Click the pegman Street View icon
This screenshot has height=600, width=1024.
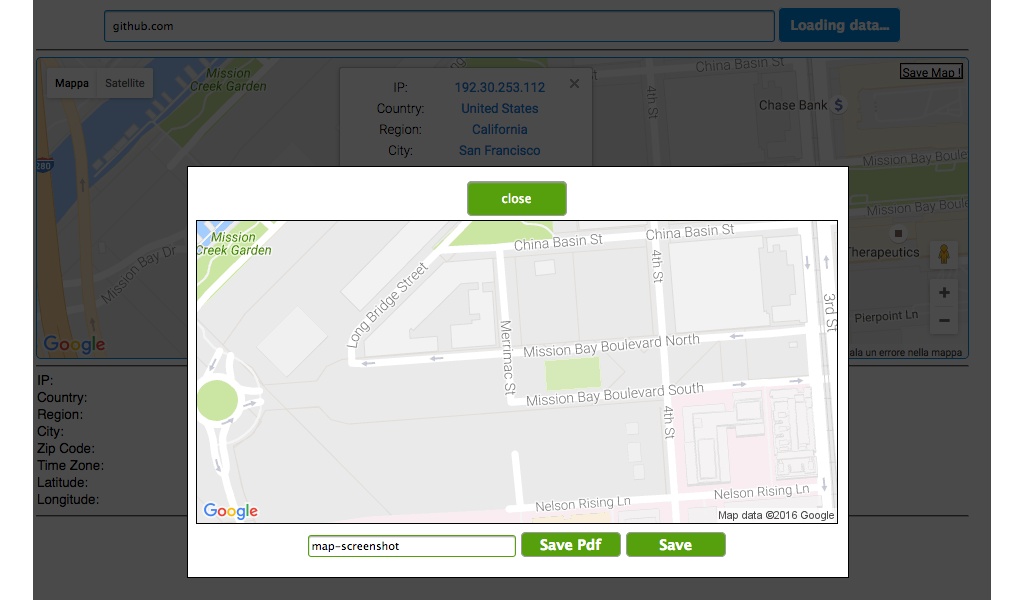(944, 255)
